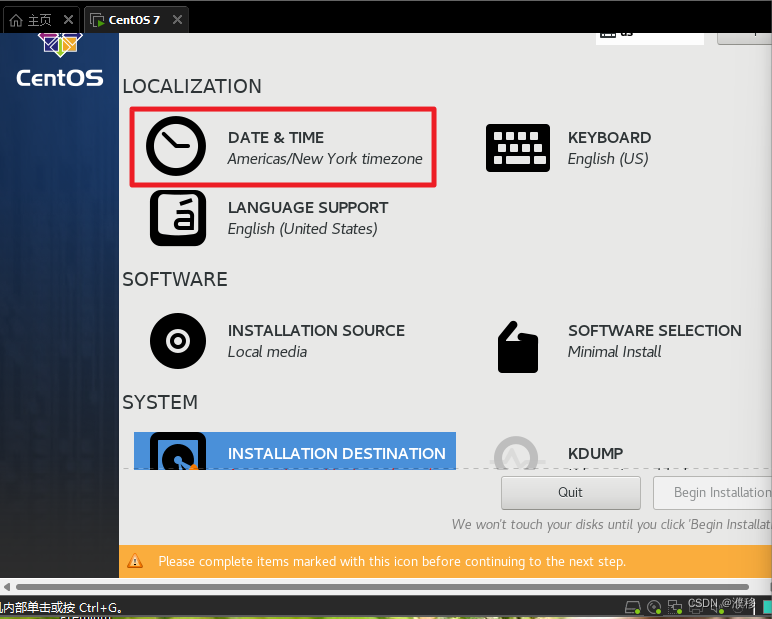Open Language Support icon
The height and width of the screenshot is (619, 772).
click(x=178, y=218)
